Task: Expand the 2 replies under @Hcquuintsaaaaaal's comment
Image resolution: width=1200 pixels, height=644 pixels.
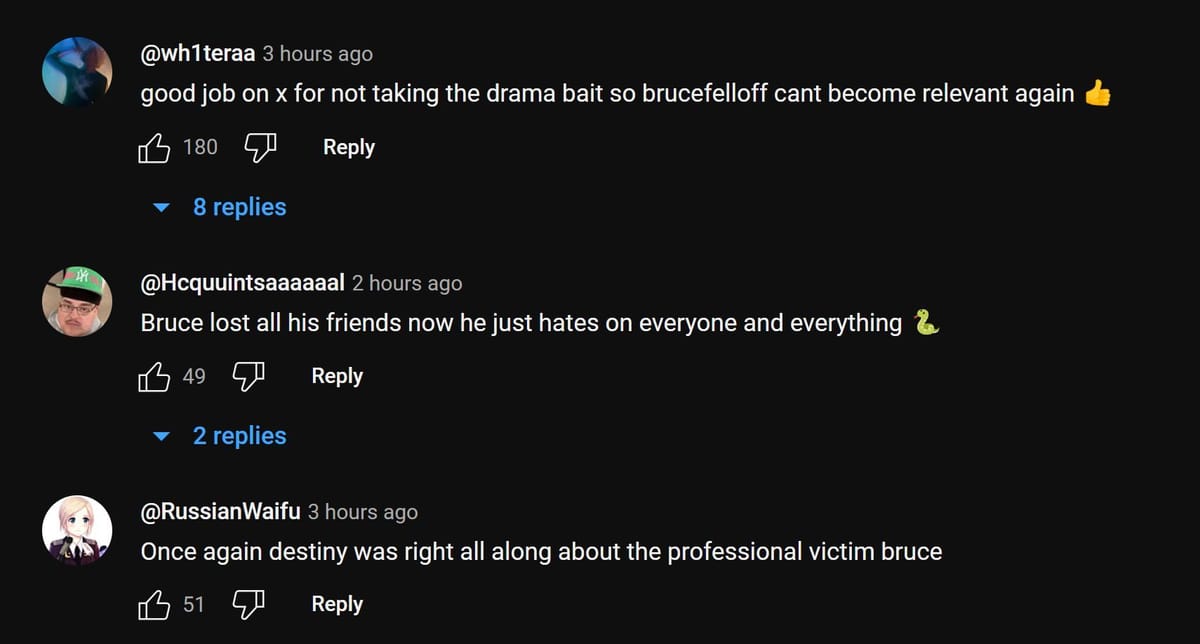Action: [x=240, y=436]
